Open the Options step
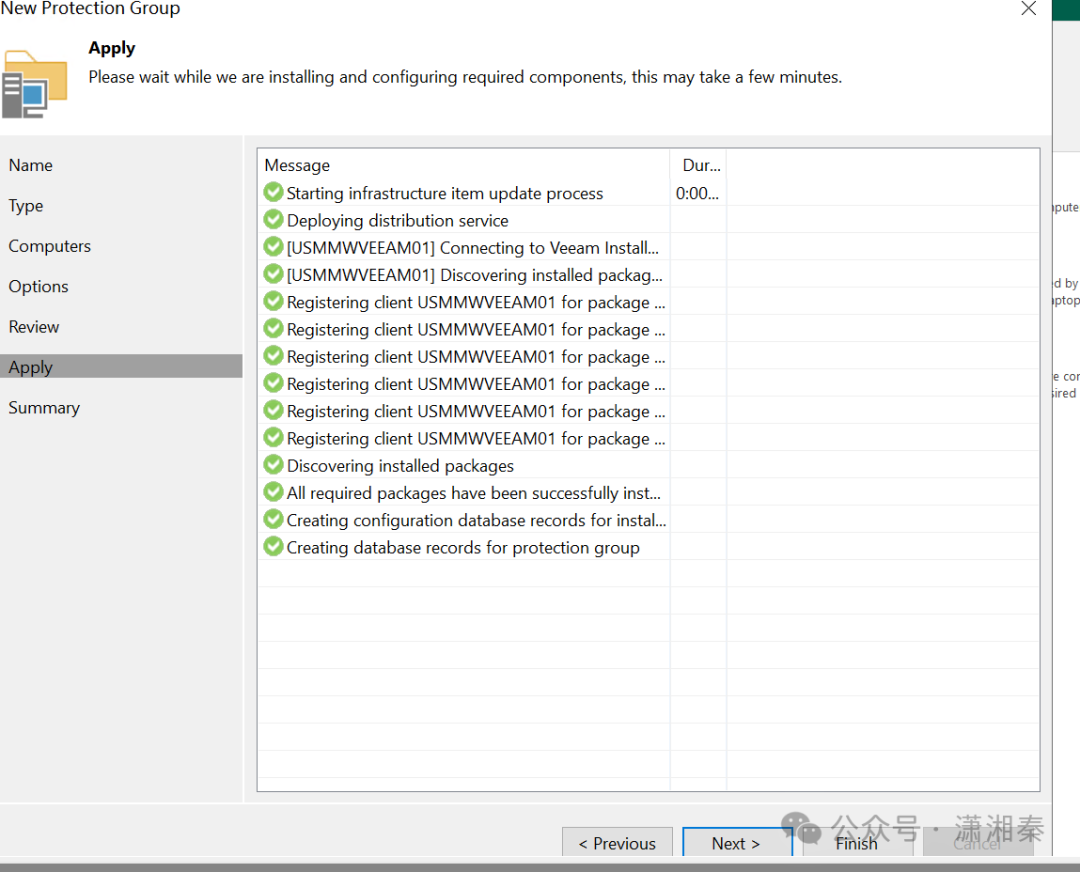 click(x=38, y=286)
